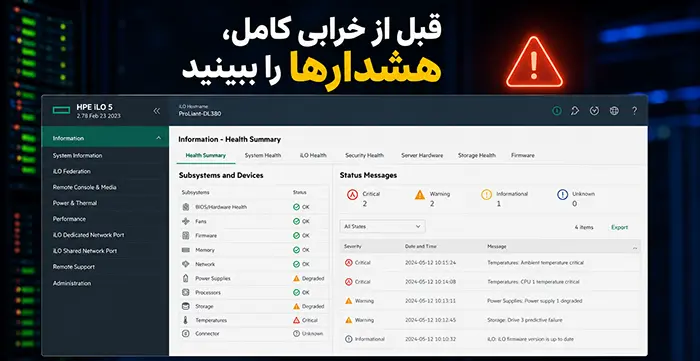The image size is (700, 361).
Task: Open the Firmware tab
Action: [x=523, y=155]
